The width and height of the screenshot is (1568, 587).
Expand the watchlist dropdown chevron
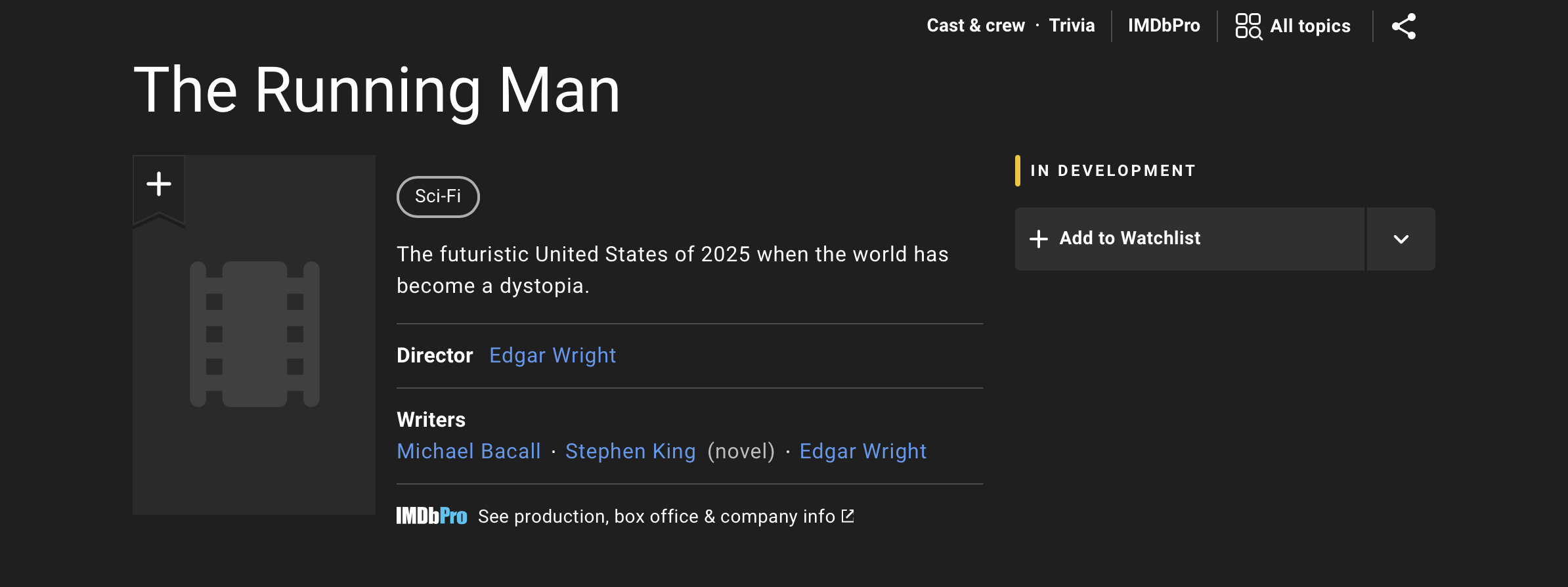click(x=1401, y=239)
